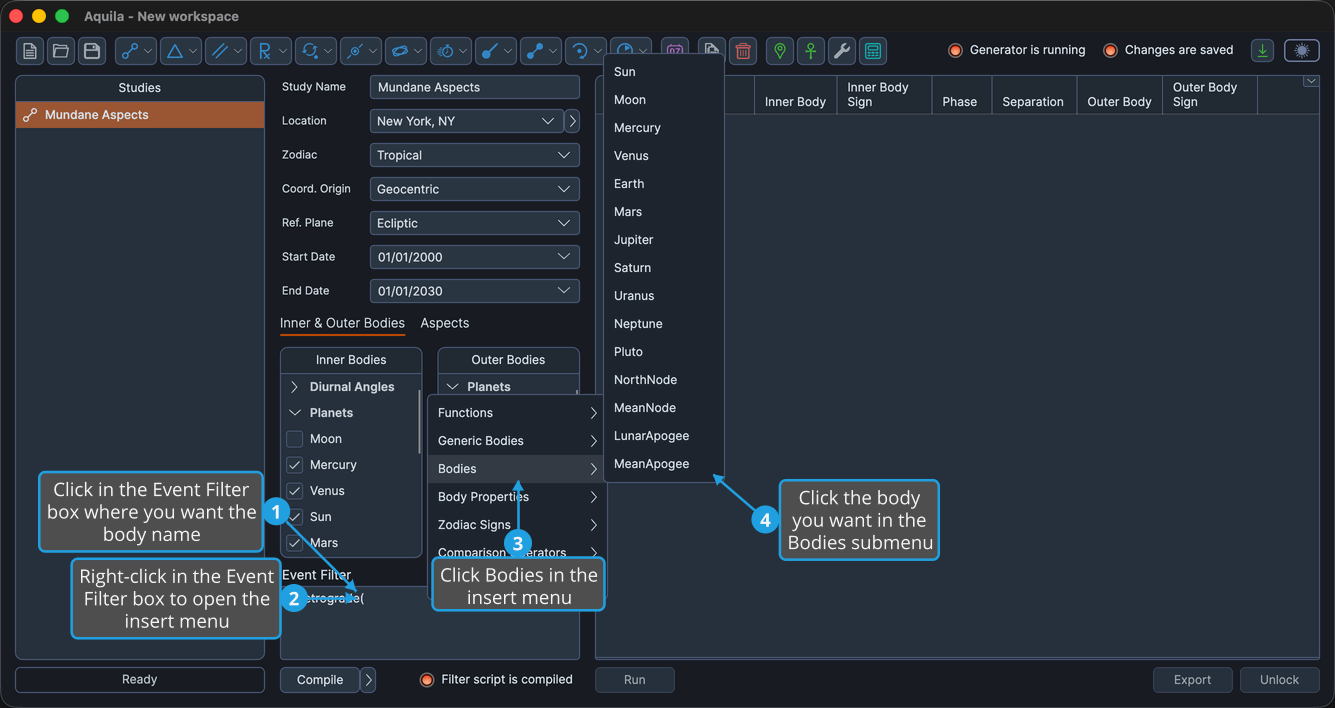
Task: Open the Zodiac Signs submenu
Action: [517, 525]
